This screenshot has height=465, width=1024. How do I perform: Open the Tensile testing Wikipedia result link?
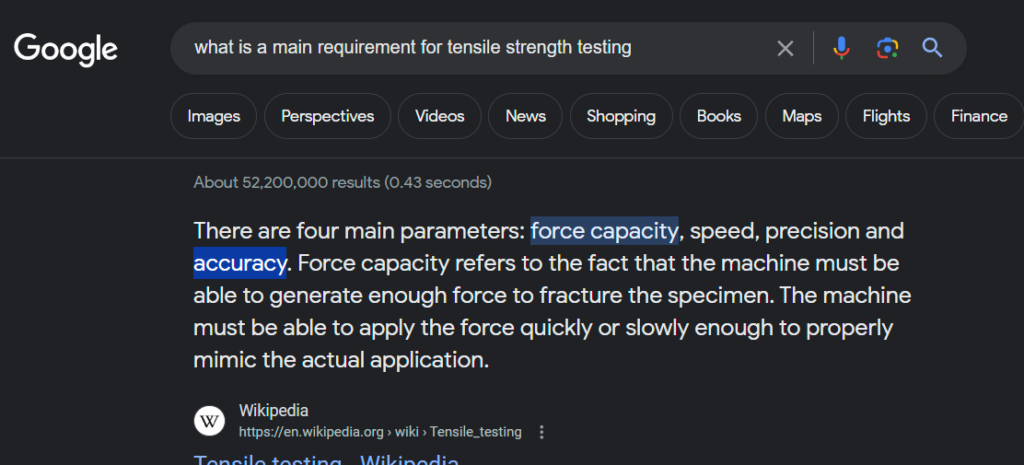[x=326, y=461]
